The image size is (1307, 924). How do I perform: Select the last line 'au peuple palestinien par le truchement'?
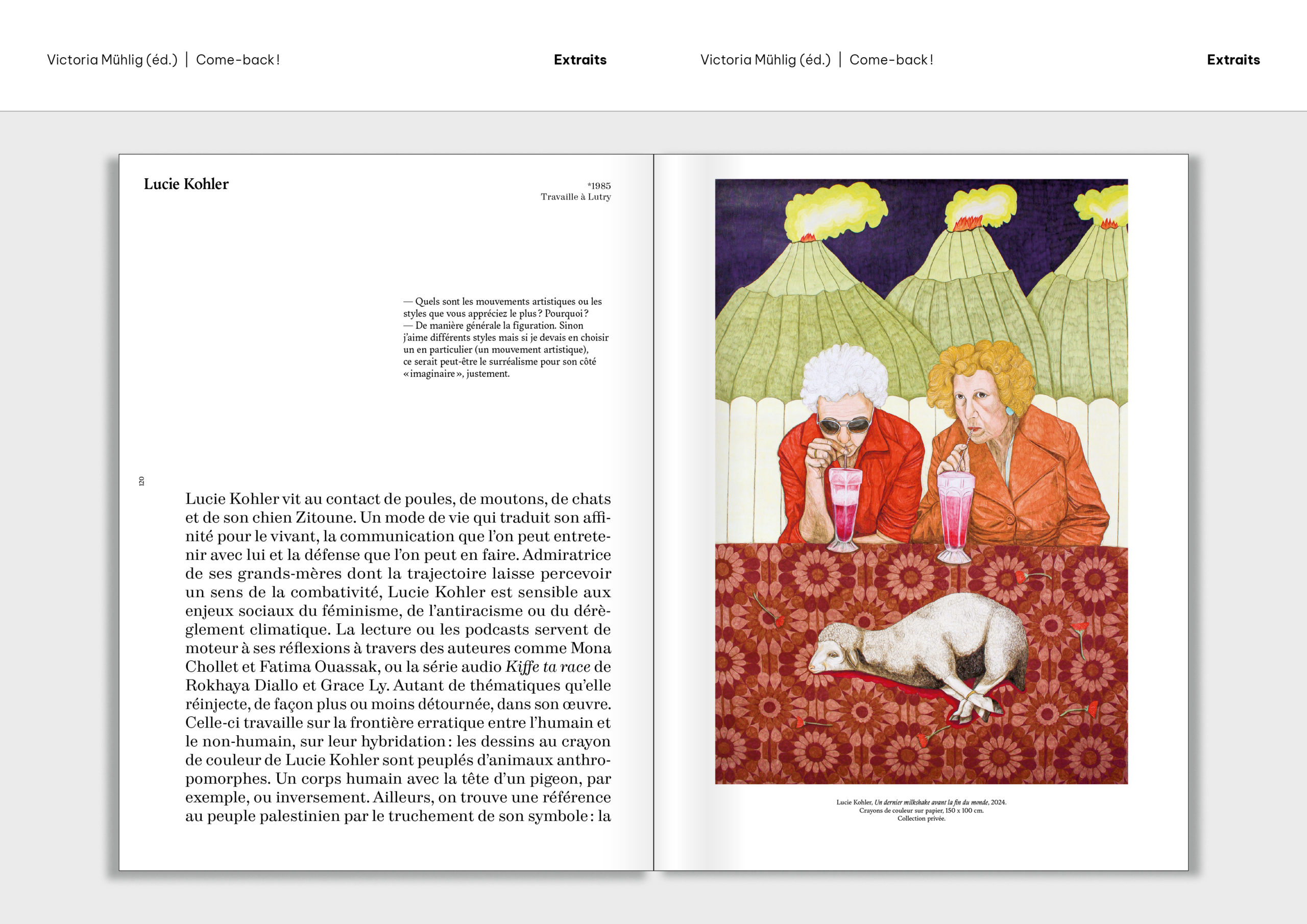point(398,816)
